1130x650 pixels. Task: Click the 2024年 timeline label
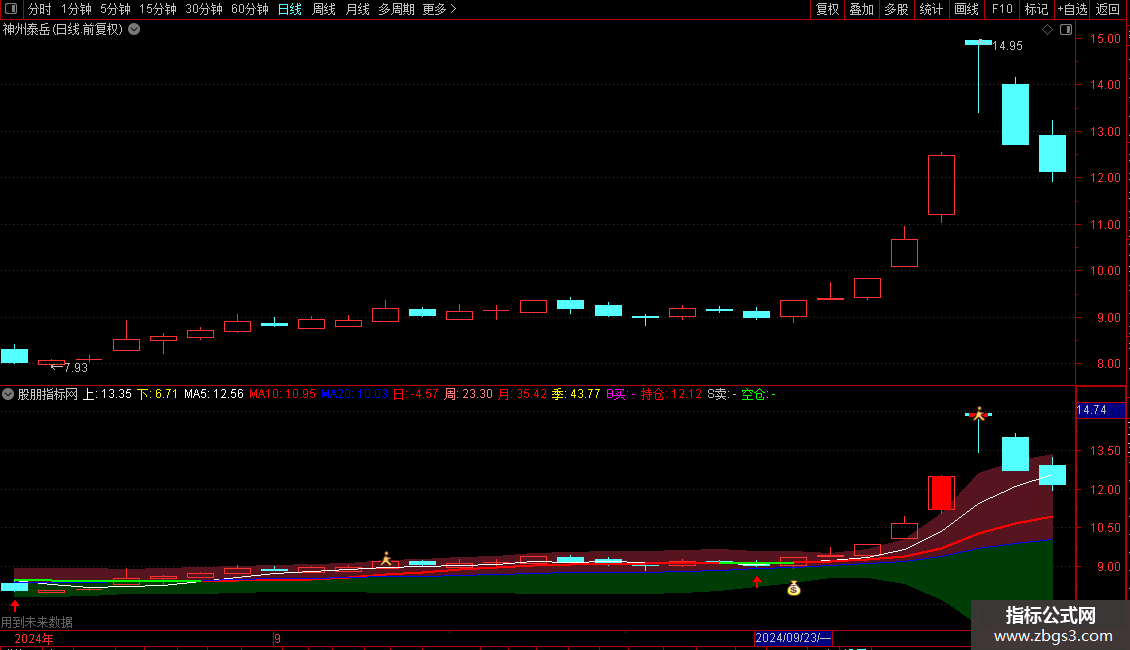click(34, 638)
